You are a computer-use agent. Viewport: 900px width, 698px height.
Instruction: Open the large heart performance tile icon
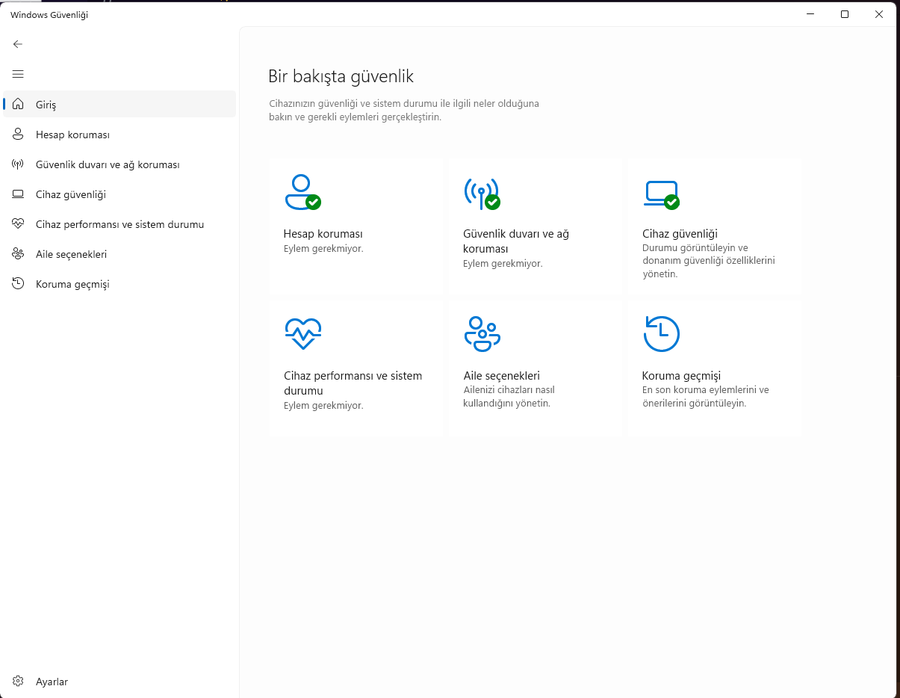(x=302, y=334)
